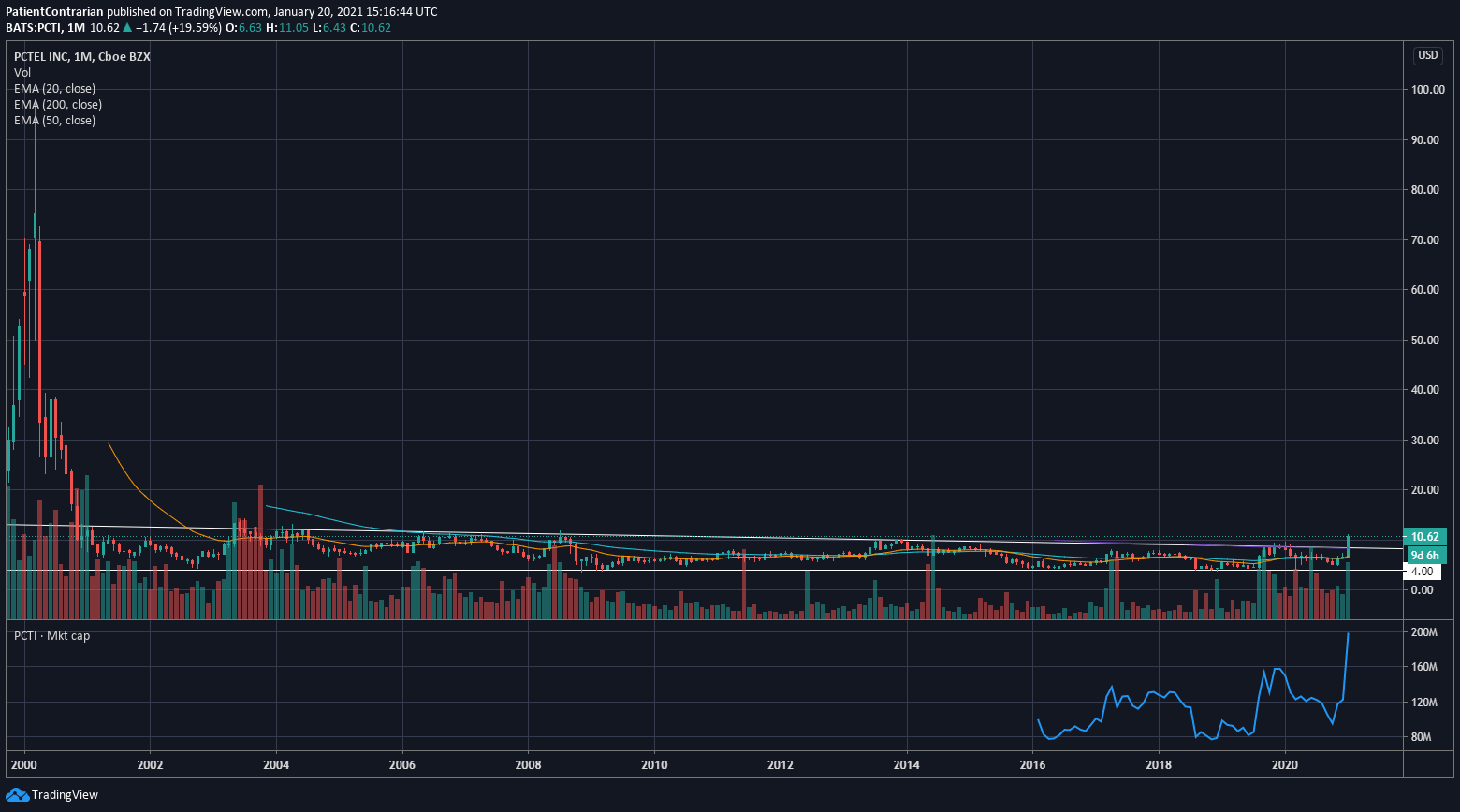Click the 2014 year label on time axis
This screenshot has height=812, width=1460.
[x=907, y=764]
